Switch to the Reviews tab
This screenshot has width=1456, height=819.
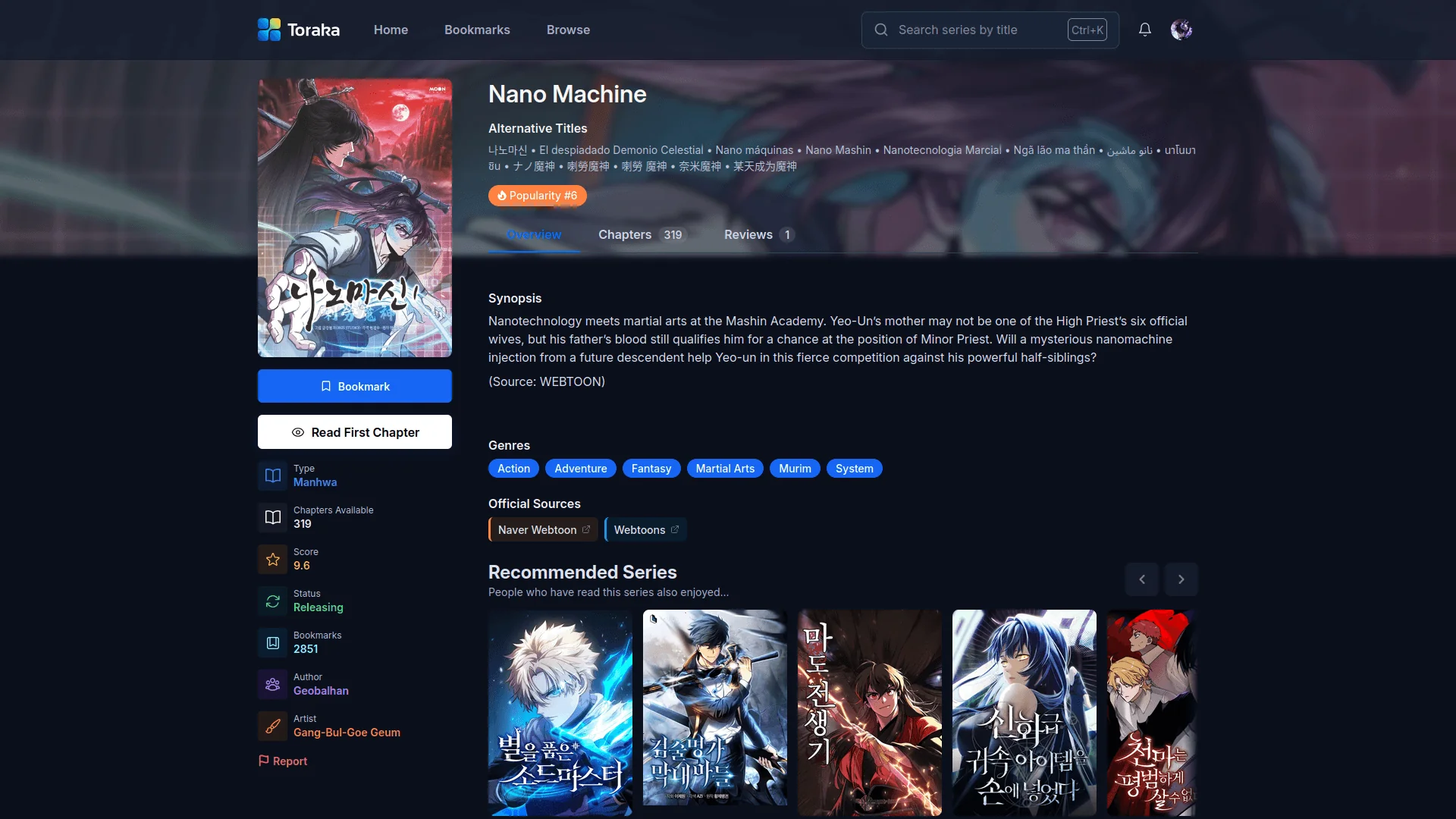(x=759, y=235)
